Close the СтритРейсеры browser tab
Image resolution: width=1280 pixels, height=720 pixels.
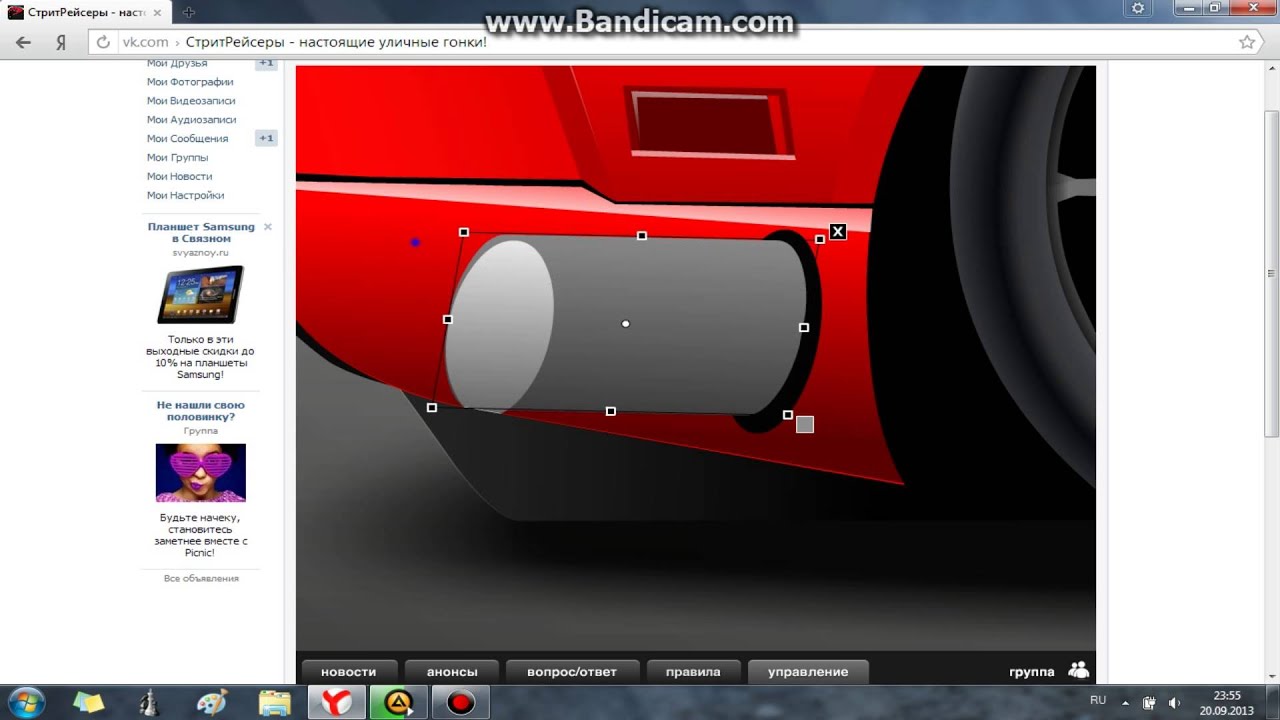coord(157,13)
